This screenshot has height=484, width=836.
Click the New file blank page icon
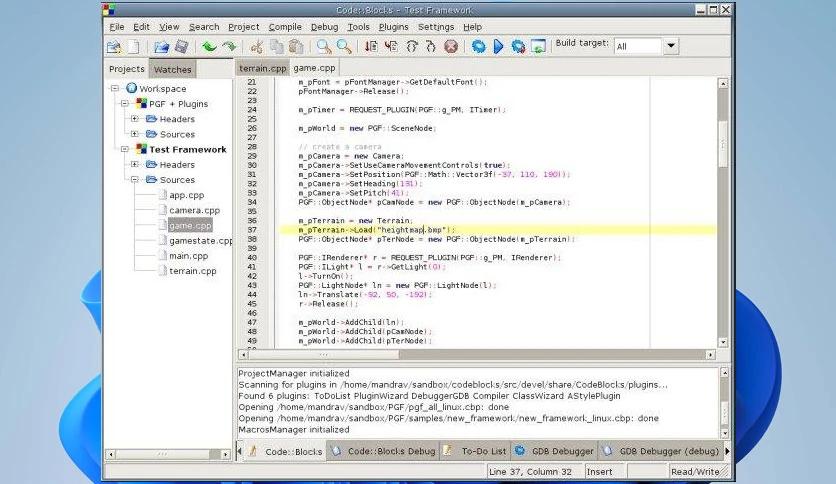coord(133,47)
